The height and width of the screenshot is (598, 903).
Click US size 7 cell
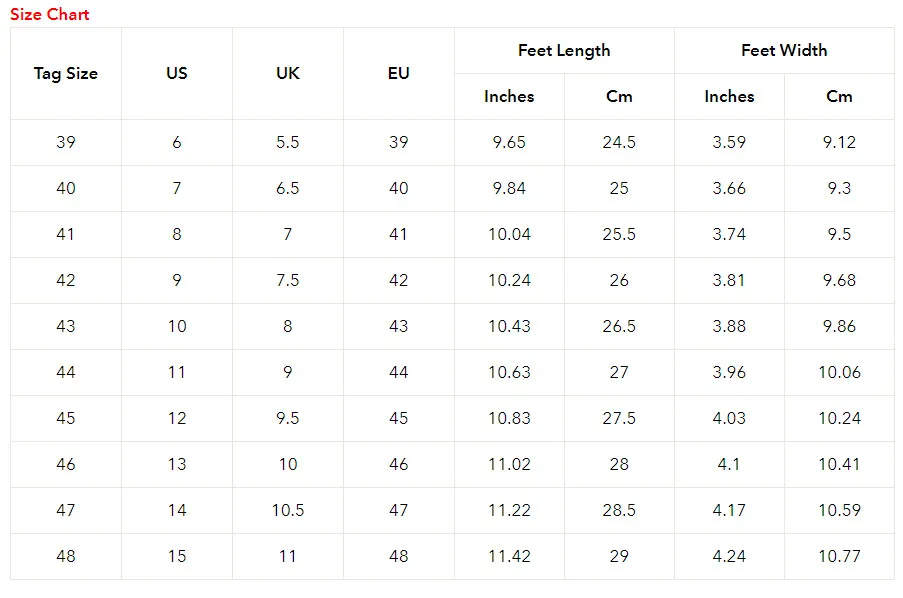[177, 188]
